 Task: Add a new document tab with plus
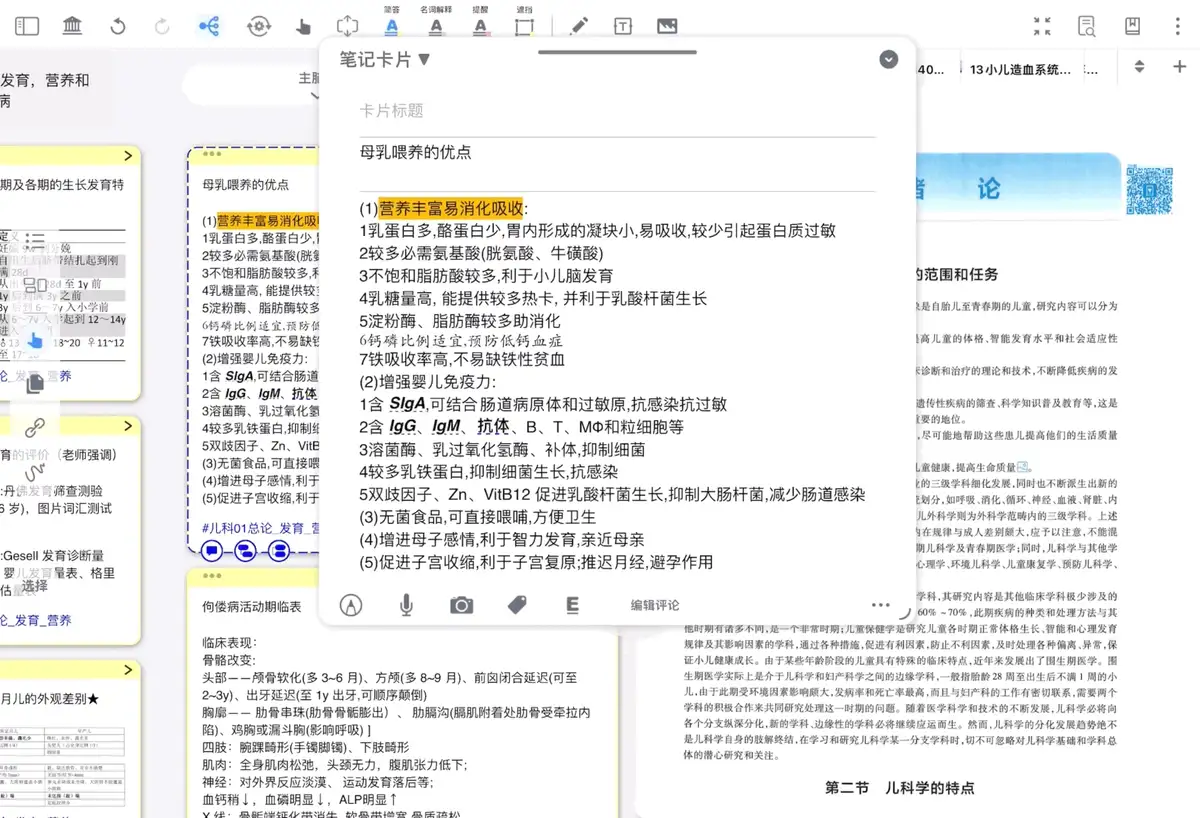[x=1179, y=67]
